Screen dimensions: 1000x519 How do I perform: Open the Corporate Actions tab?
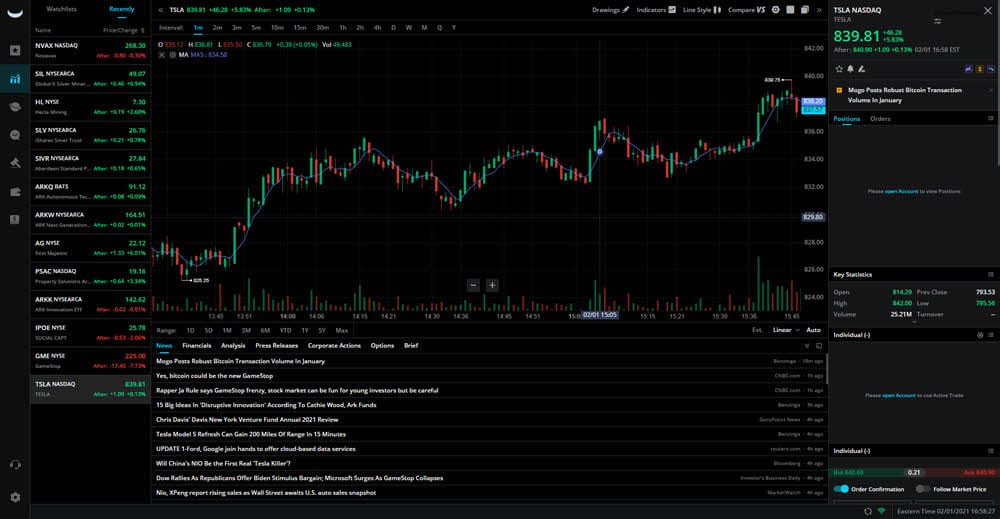pos(334,346)
